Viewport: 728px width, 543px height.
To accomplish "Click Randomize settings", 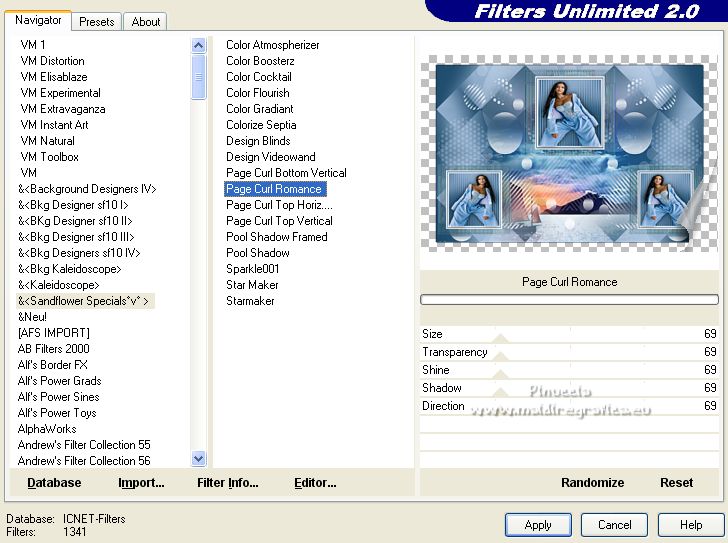I will tap(592, 483).
